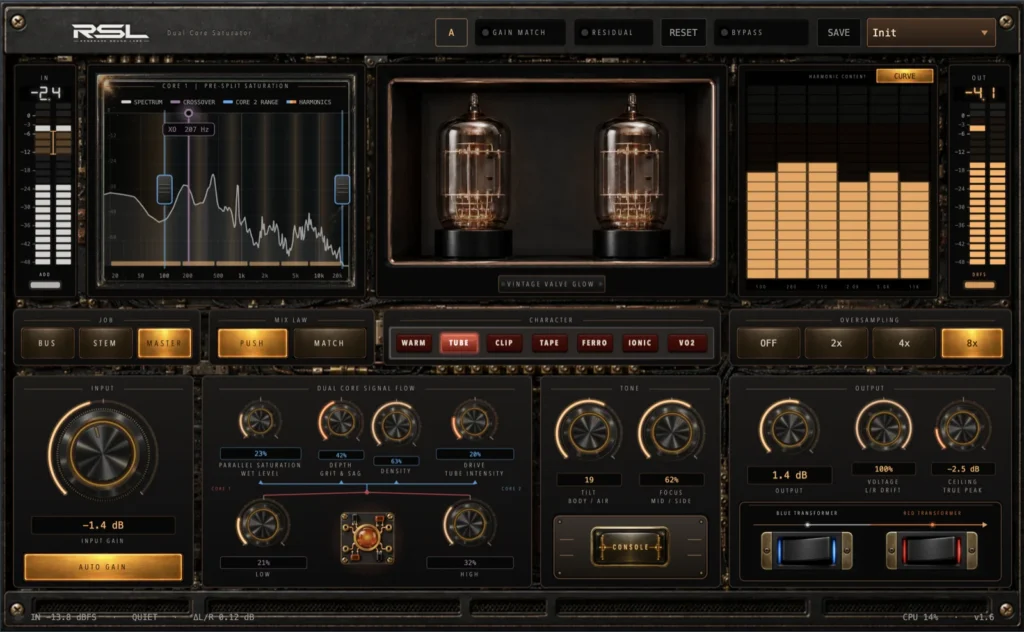The image size is (1024, 632).
Task: Toggle A/B state with the A button
Action: [x=451, y=32]
